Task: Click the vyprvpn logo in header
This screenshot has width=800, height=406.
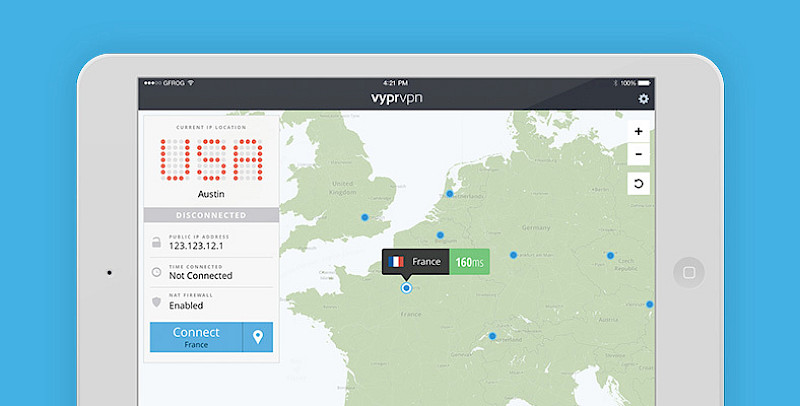Action: point(396,98)
